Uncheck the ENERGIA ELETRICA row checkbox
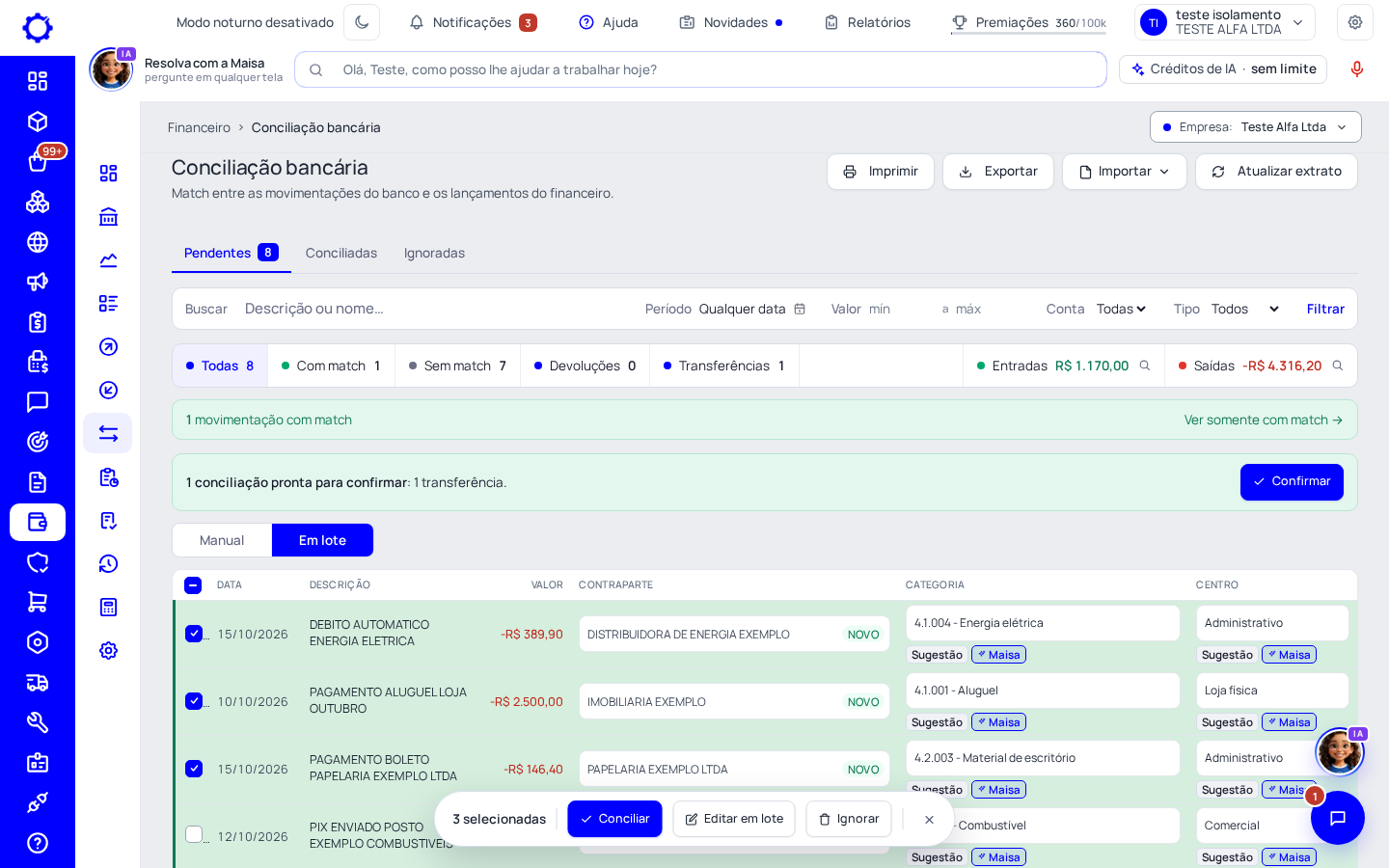1389x868 pixels. 194,634
